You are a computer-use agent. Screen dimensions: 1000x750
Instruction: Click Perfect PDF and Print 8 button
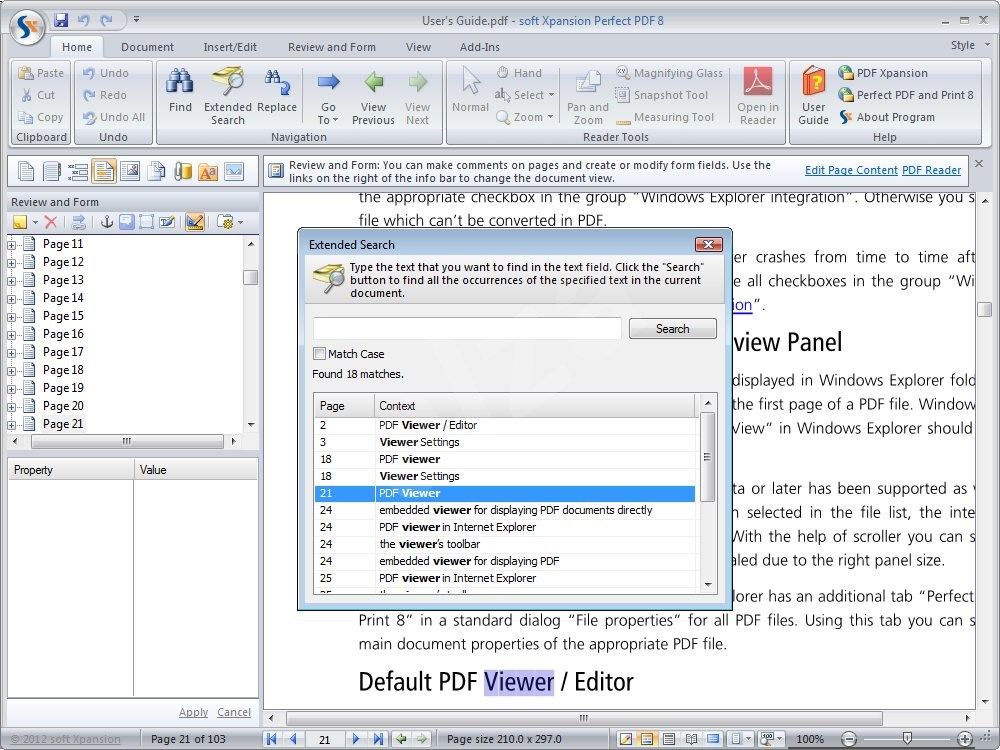point(906,95)
